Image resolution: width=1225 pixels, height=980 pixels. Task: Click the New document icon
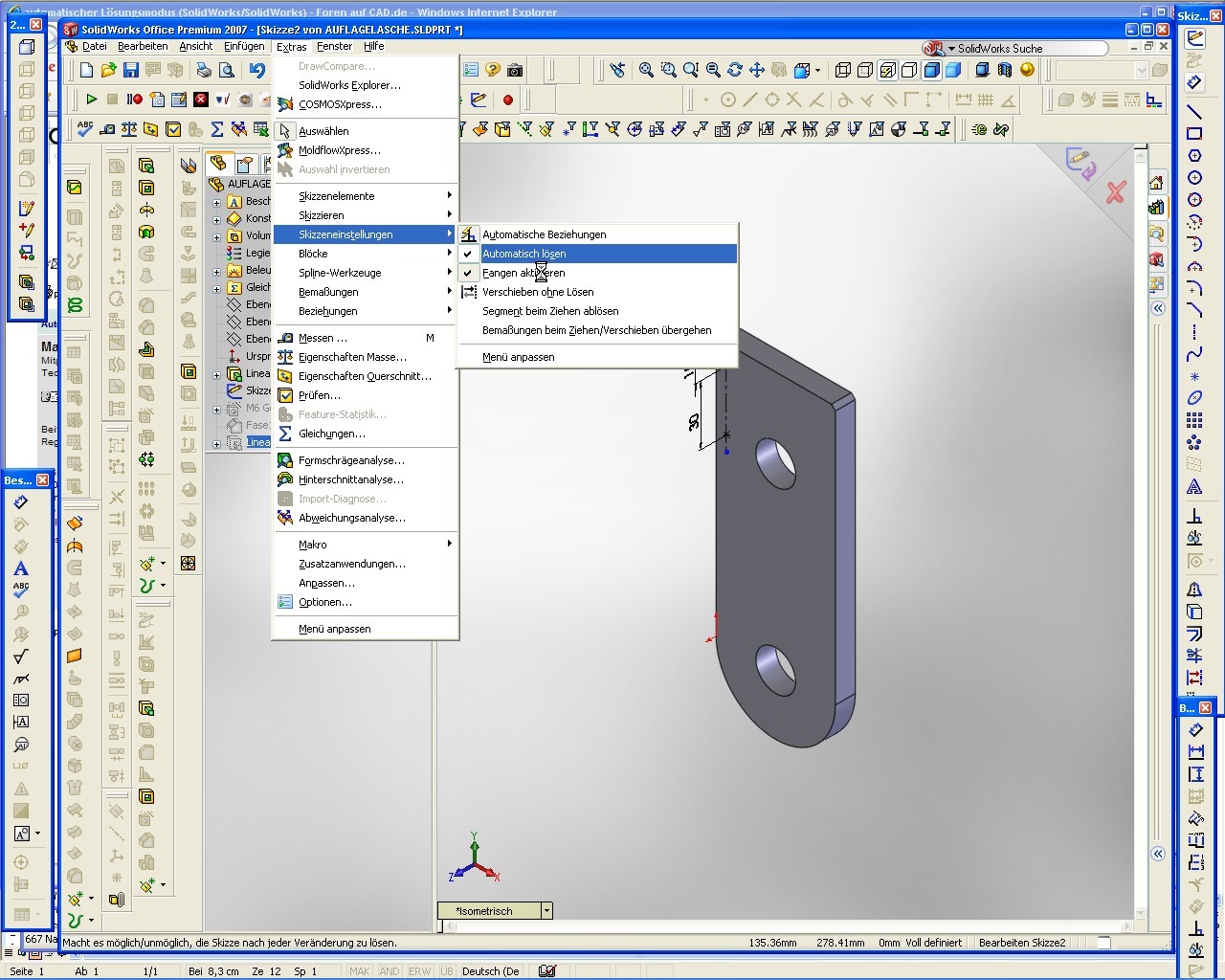pos(87,70)
